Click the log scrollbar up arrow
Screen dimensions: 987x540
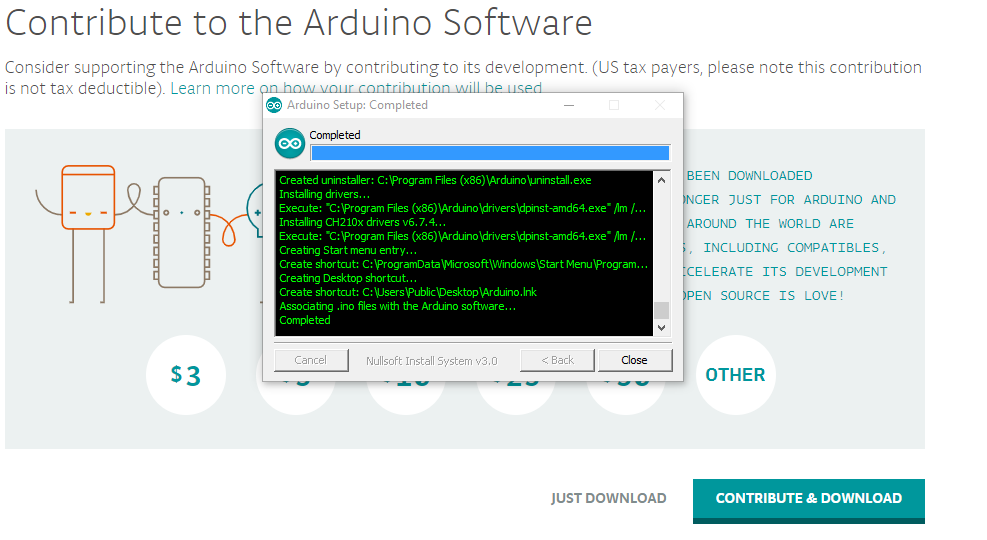click(x=661, y=180)
